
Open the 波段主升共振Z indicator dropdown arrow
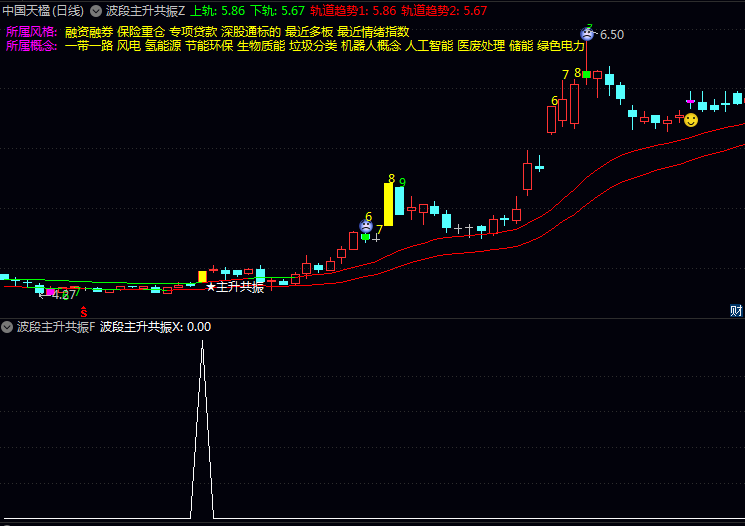[x=96, y=10]
